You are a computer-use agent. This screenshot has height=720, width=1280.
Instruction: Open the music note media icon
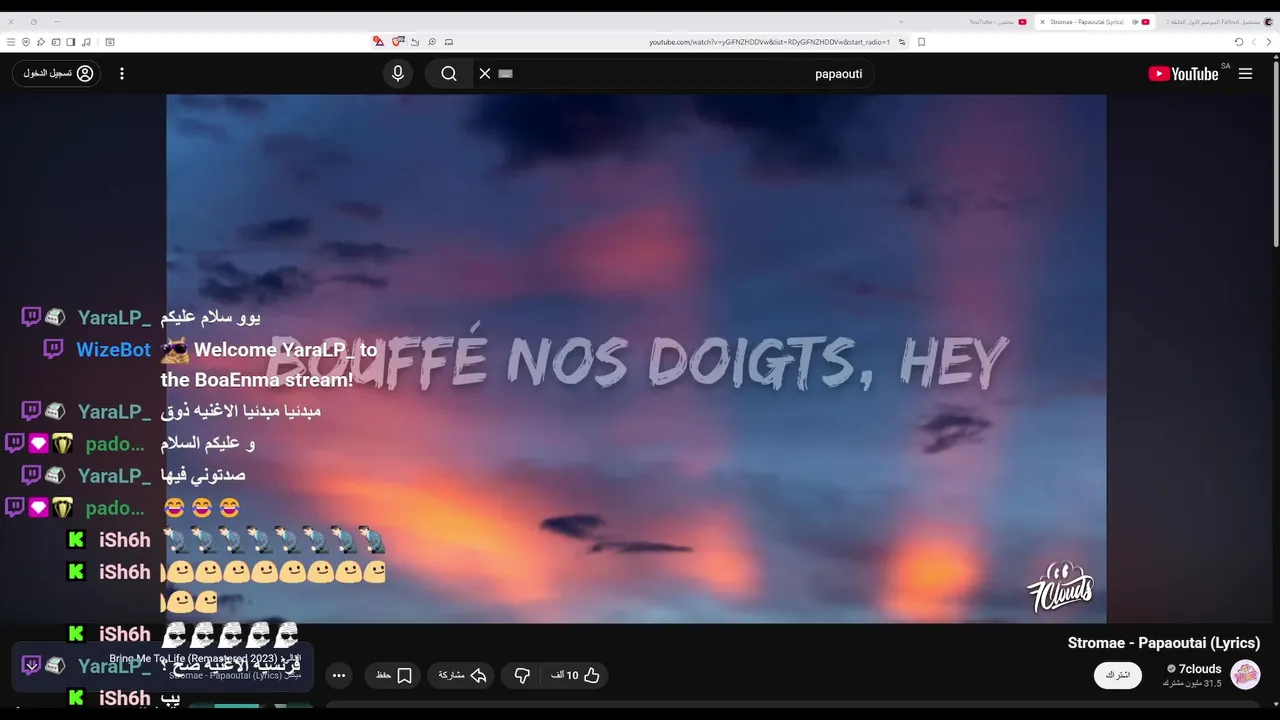[86, 42]
